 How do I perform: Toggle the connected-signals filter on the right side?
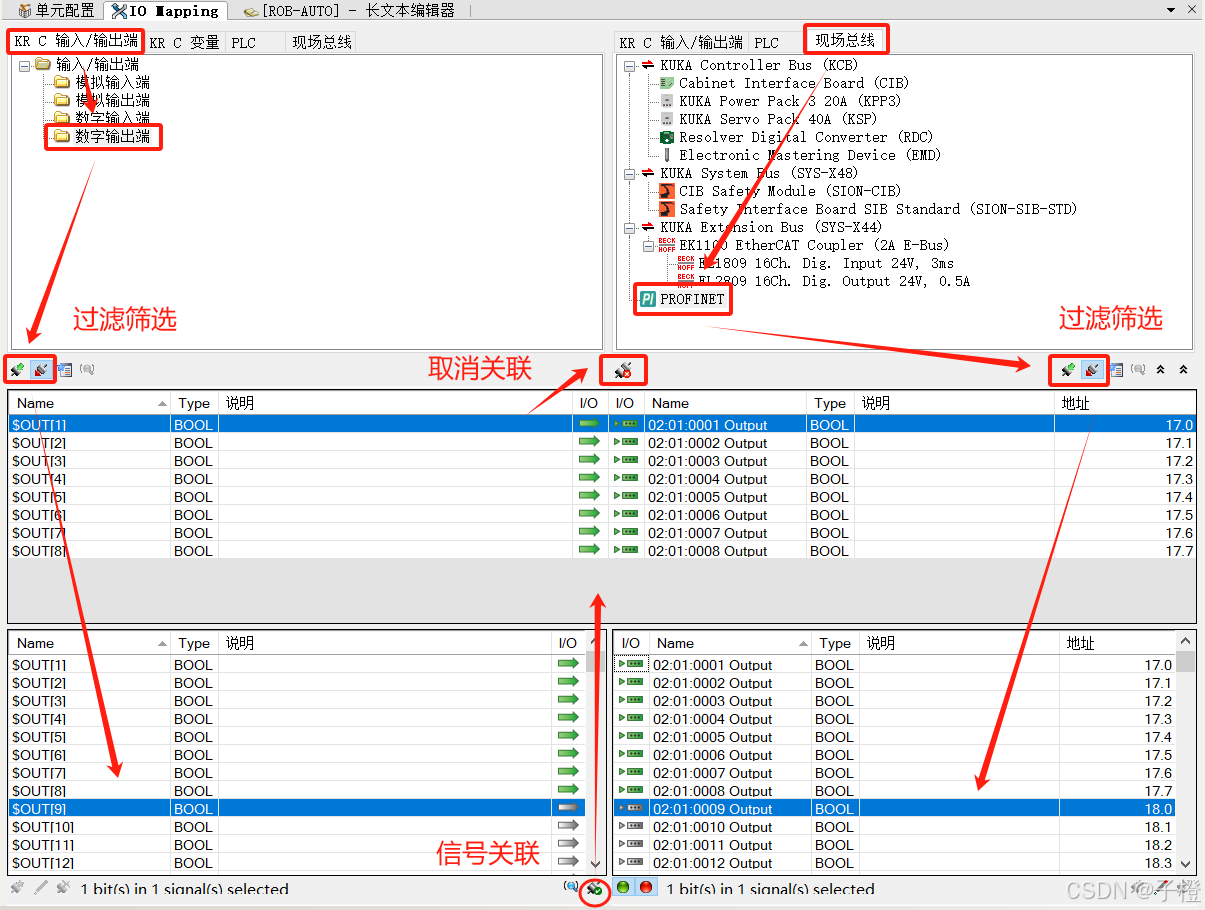[1068, 370]
